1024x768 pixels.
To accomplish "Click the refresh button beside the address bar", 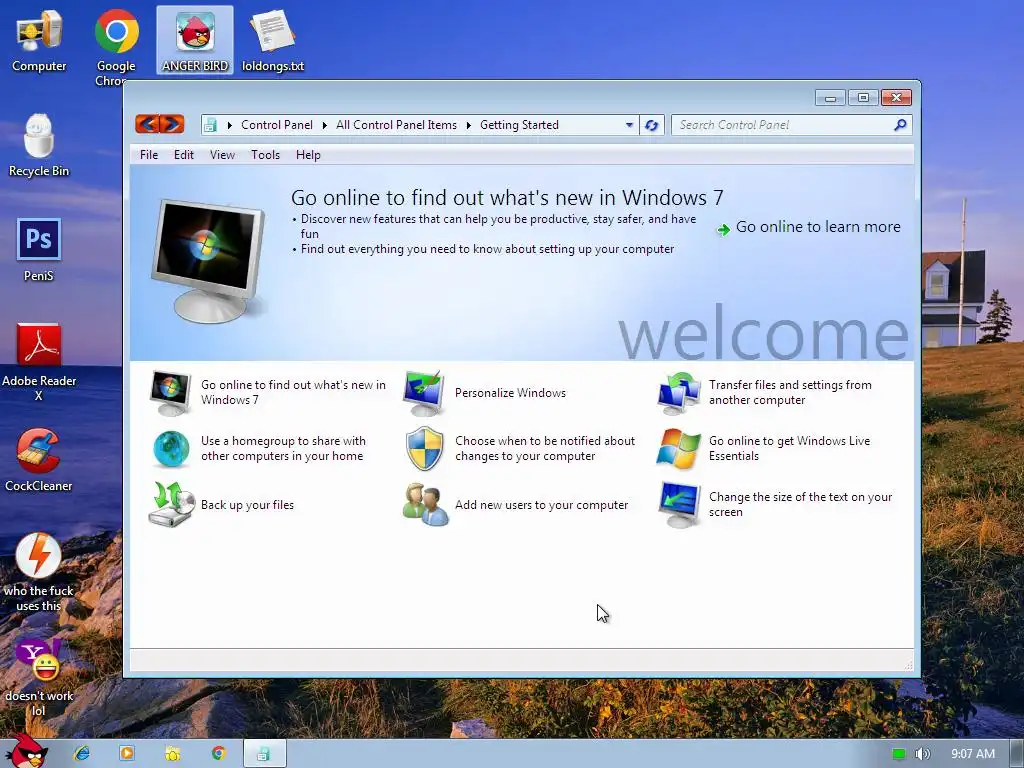I will [x=651, y=125].
